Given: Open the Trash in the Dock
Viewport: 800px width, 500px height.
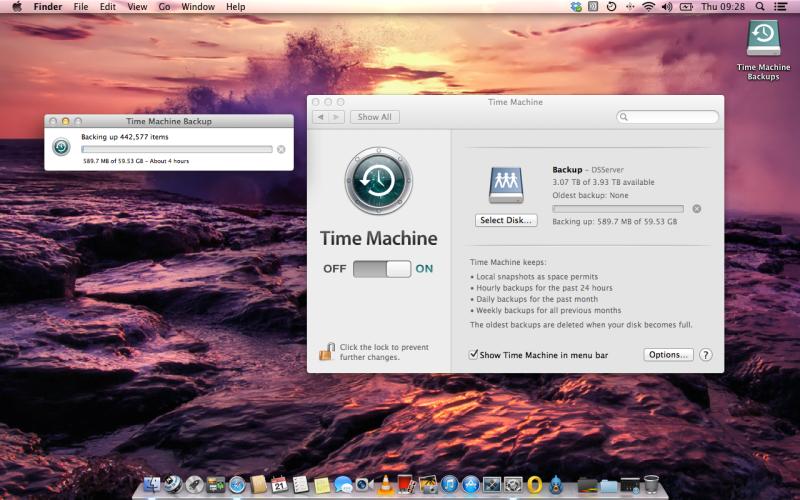Looking at the screenshot, I should (x=651, y=484).
